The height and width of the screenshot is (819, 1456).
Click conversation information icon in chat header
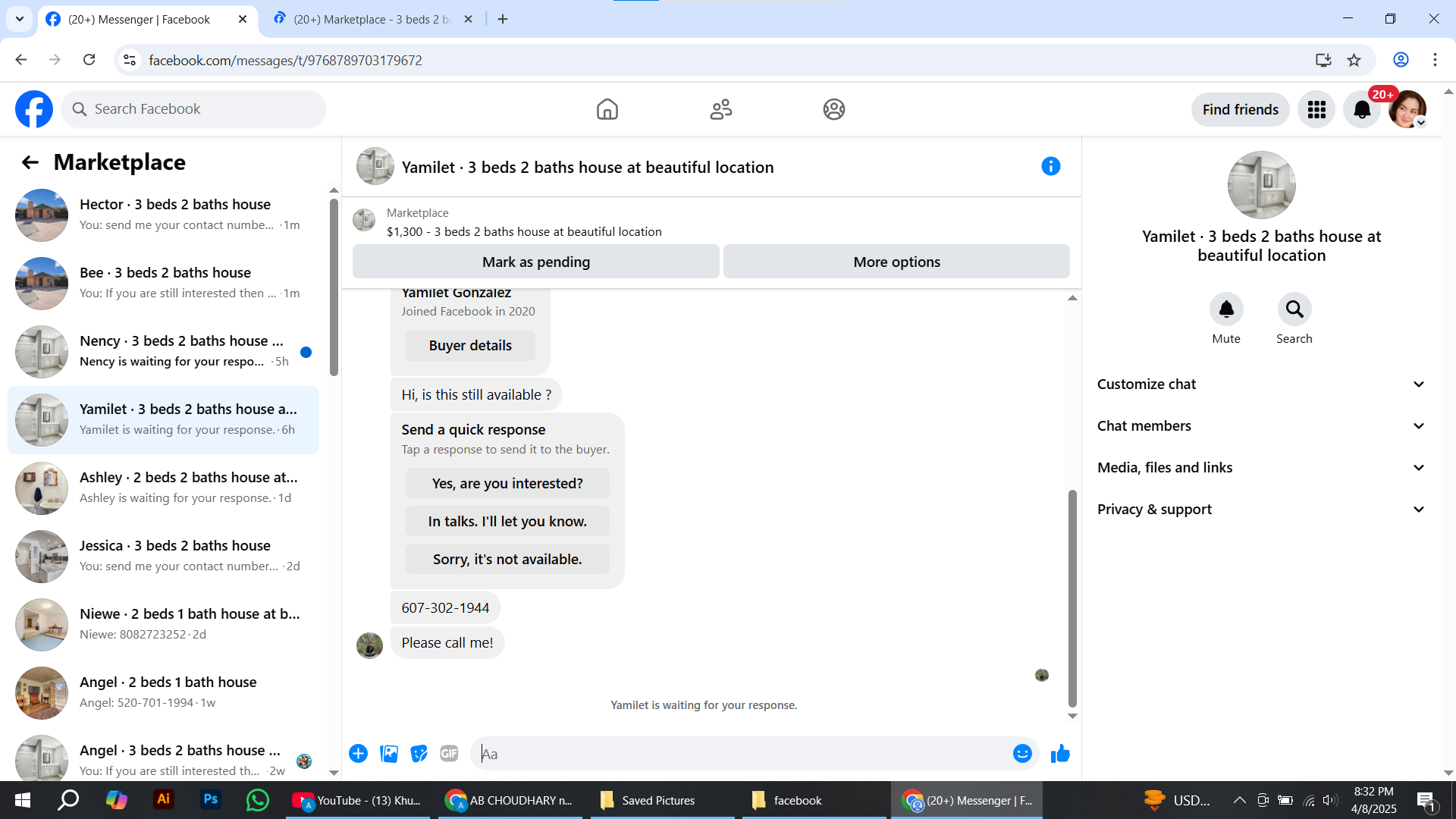pos(1050,167)
